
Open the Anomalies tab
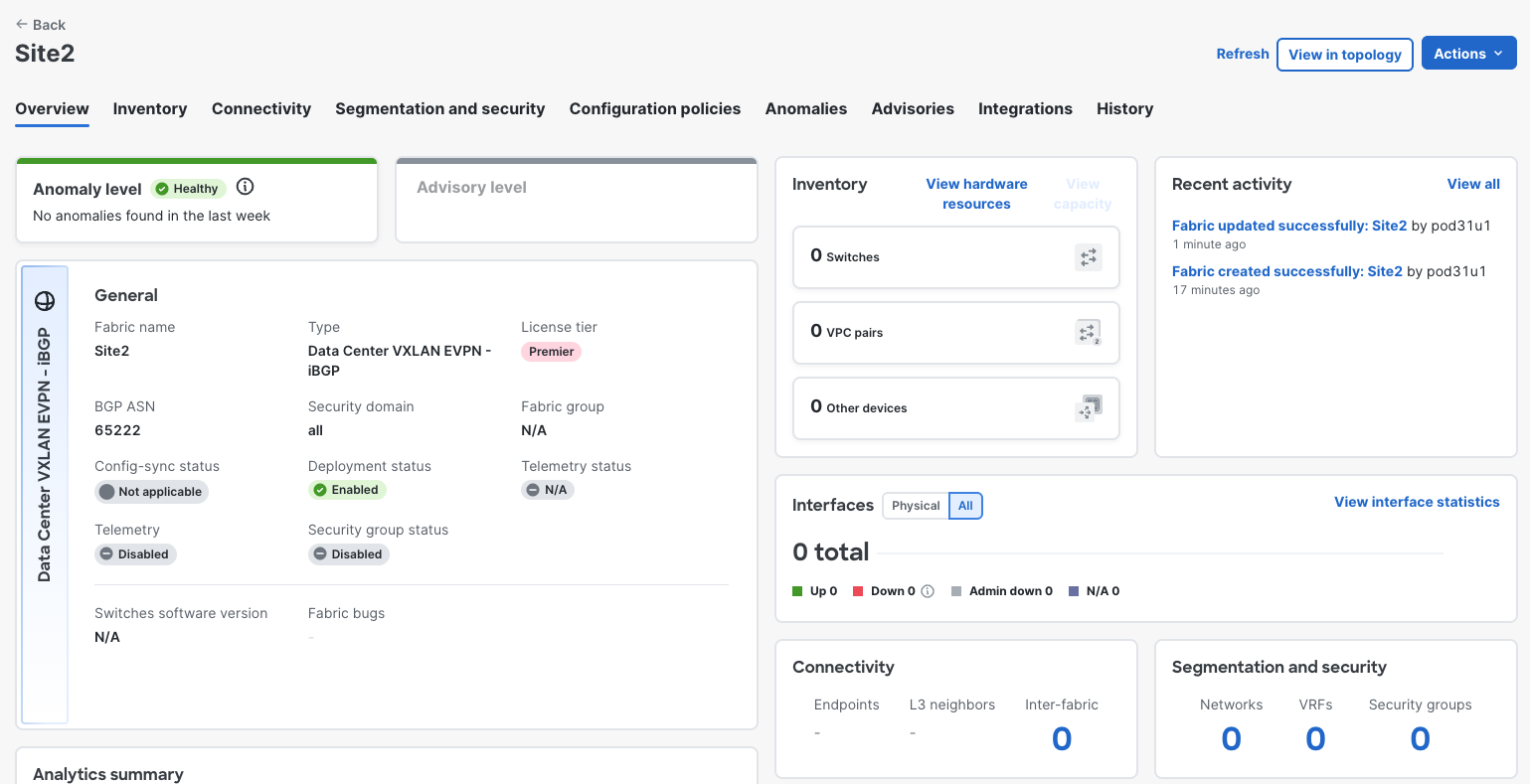point(806,109)
